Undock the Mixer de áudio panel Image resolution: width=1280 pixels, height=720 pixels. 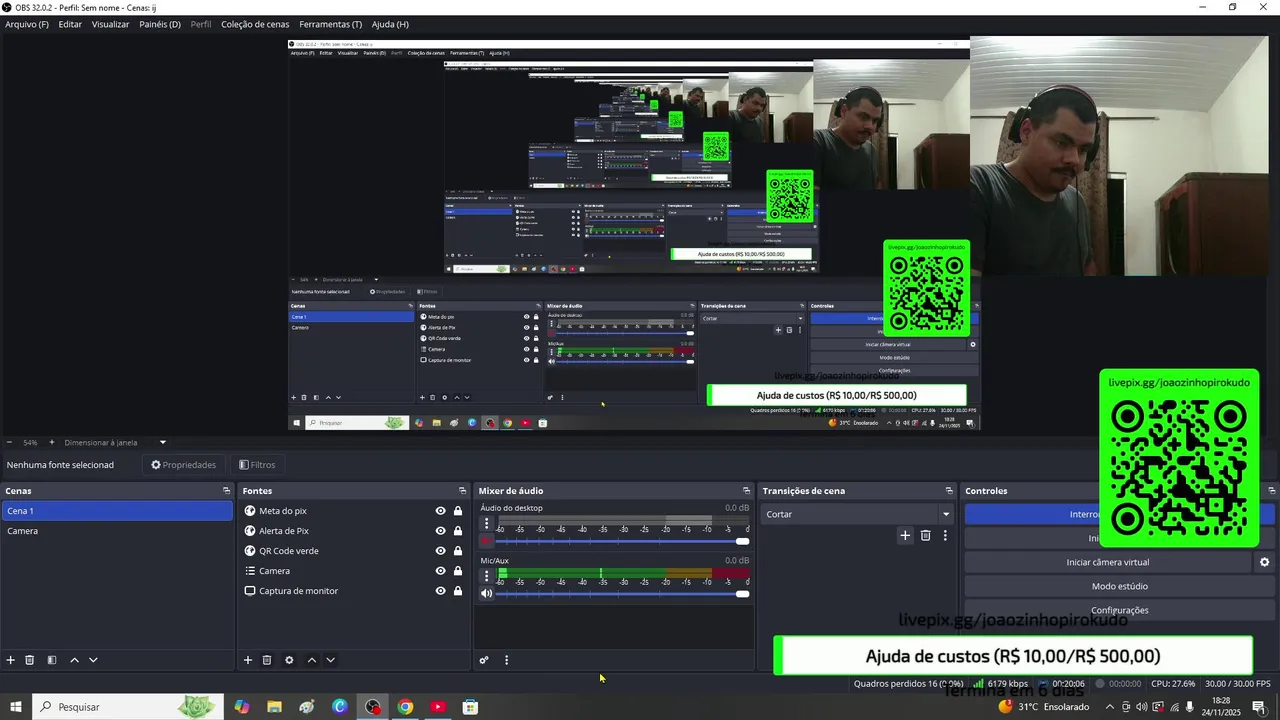[746, 491]
